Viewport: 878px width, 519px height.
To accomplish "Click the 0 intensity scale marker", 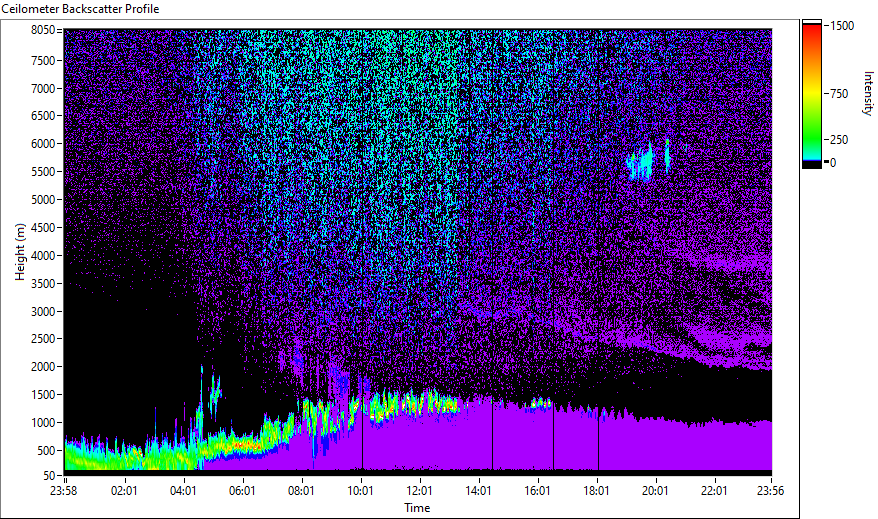I will coord(833,163).
